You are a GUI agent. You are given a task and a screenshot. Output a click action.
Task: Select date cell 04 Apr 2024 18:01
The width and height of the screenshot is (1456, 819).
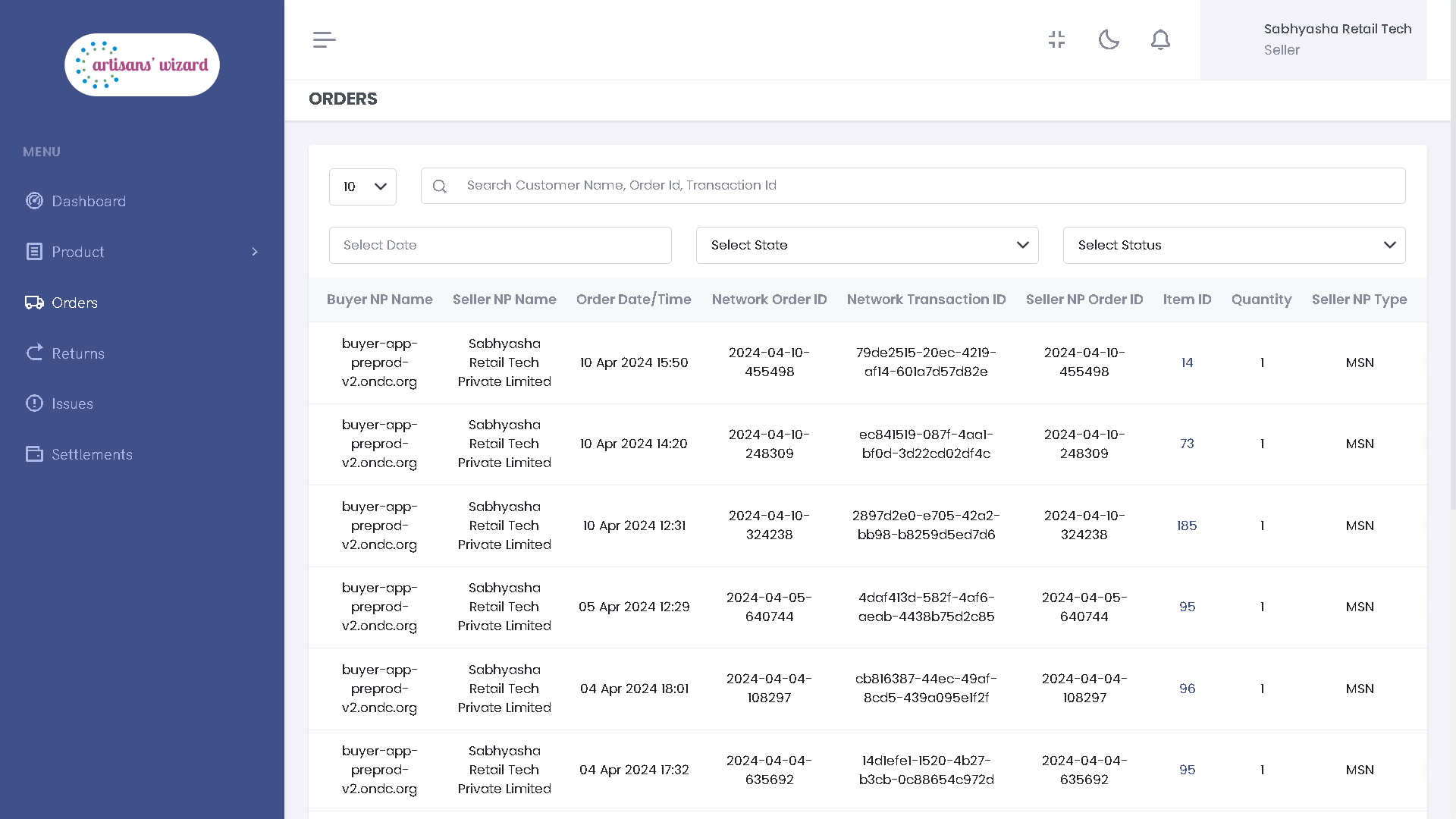point(634,689)
